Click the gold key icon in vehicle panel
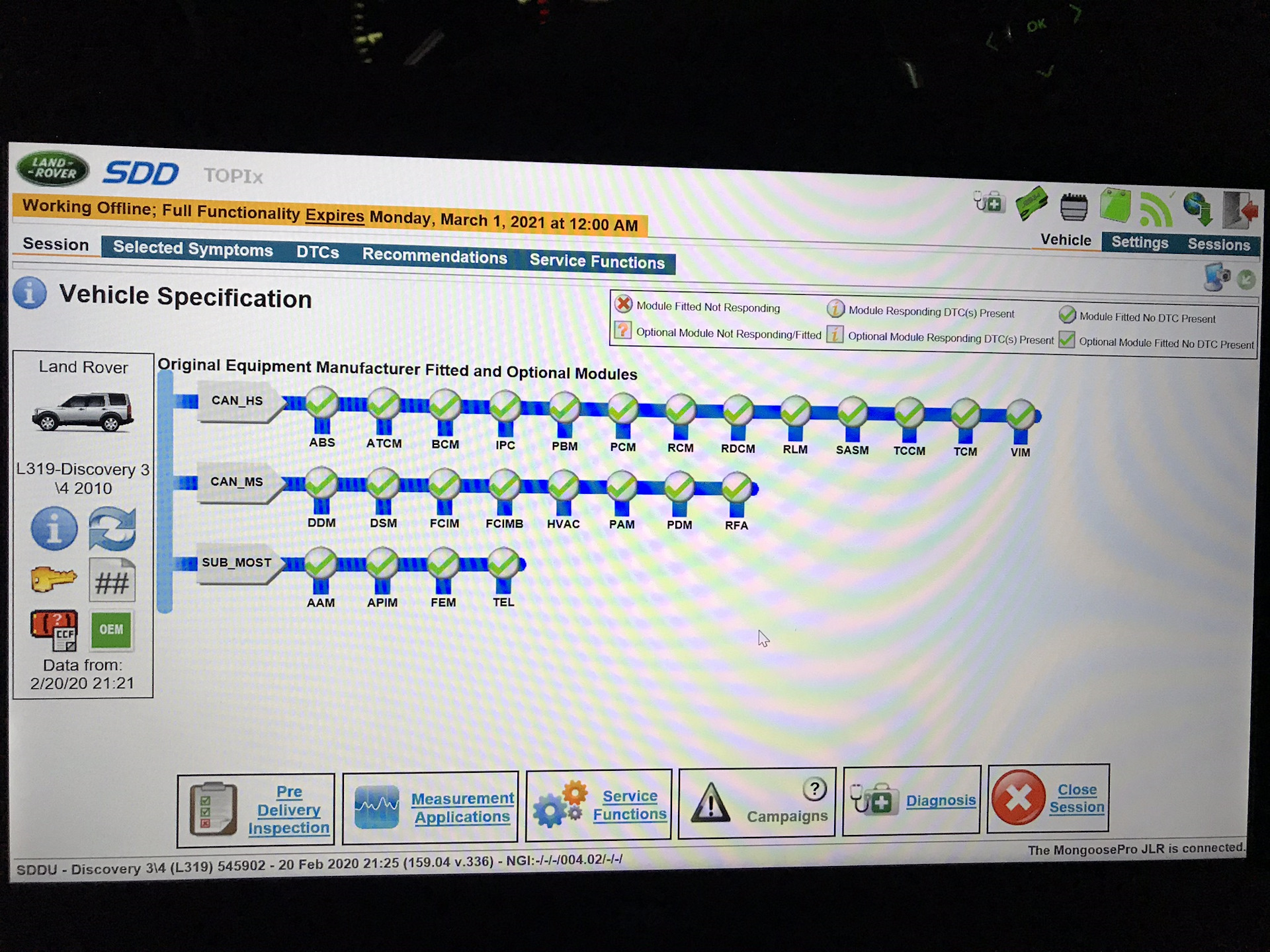 [54, 580]
